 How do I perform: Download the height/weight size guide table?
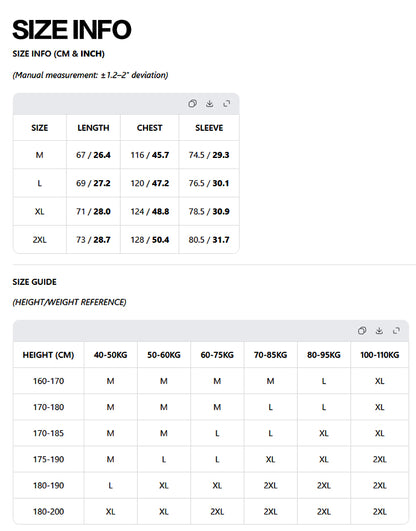[379, 331]
